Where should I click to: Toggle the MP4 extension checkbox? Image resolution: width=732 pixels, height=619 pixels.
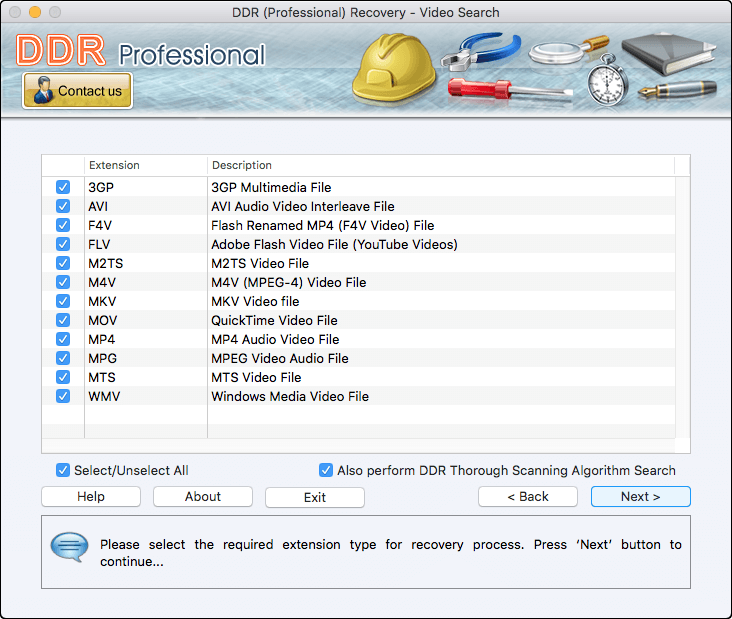click(x=63, y=339)
